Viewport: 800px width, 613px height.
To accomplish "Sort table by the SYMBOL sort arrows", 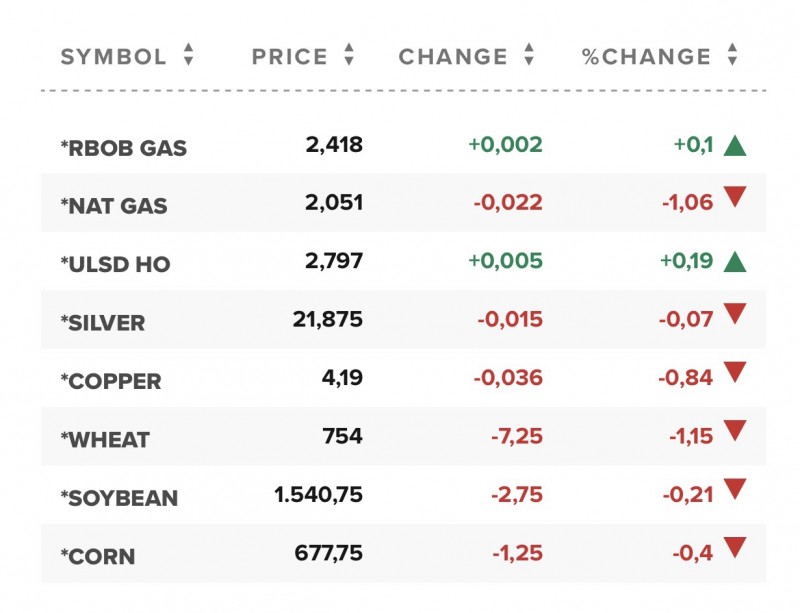I will (188, 56).
